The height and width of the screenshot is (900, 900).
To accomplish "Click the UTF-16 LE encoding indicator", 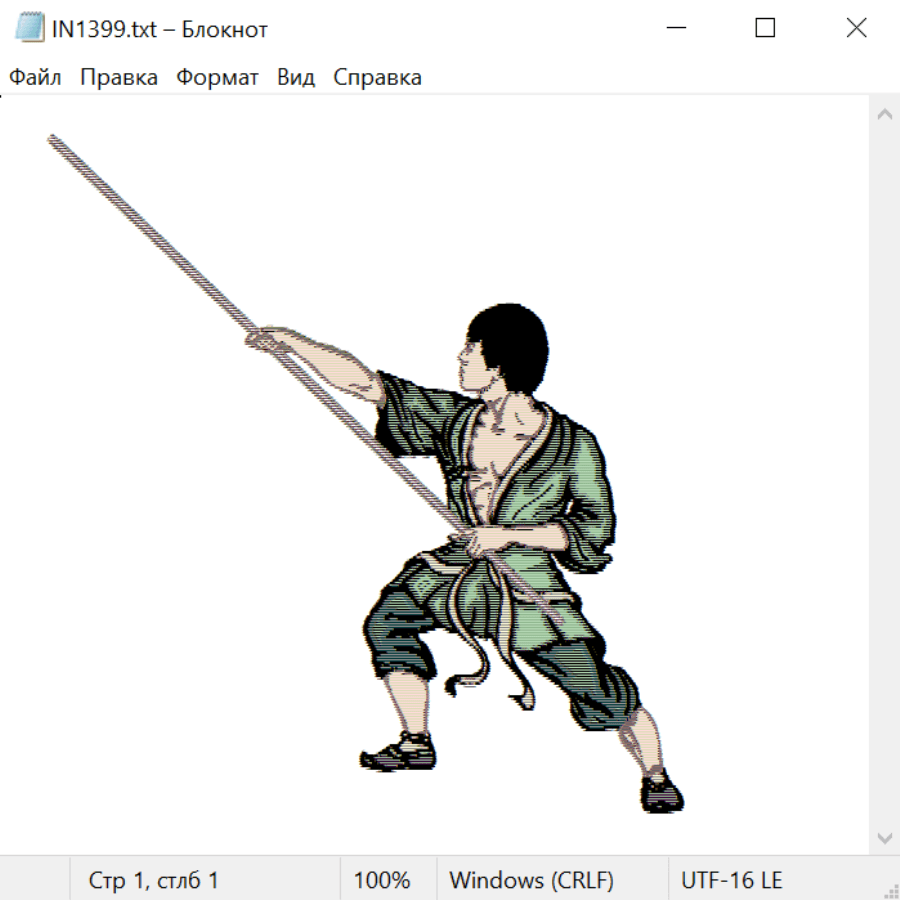I will [x=731, y=881].
